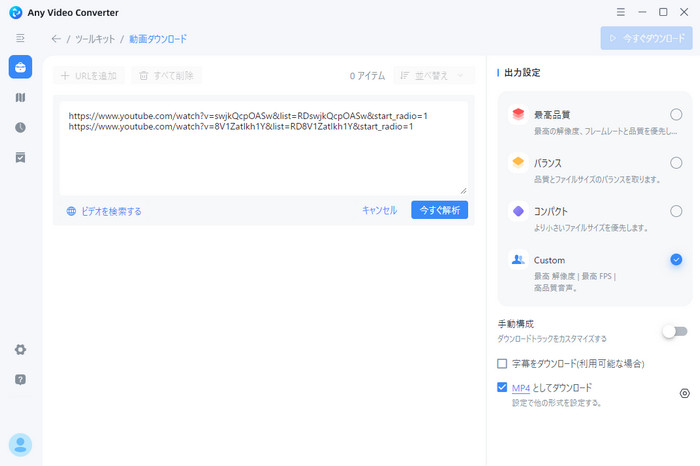Click the Any Video Converter logo
The image size is (700, 466).
16,12
